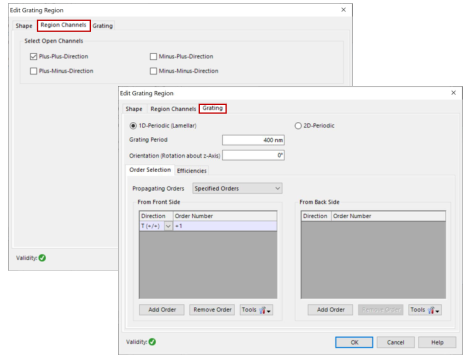
Task: Open Grating tab in back window
Action: [x=103, y=26]
